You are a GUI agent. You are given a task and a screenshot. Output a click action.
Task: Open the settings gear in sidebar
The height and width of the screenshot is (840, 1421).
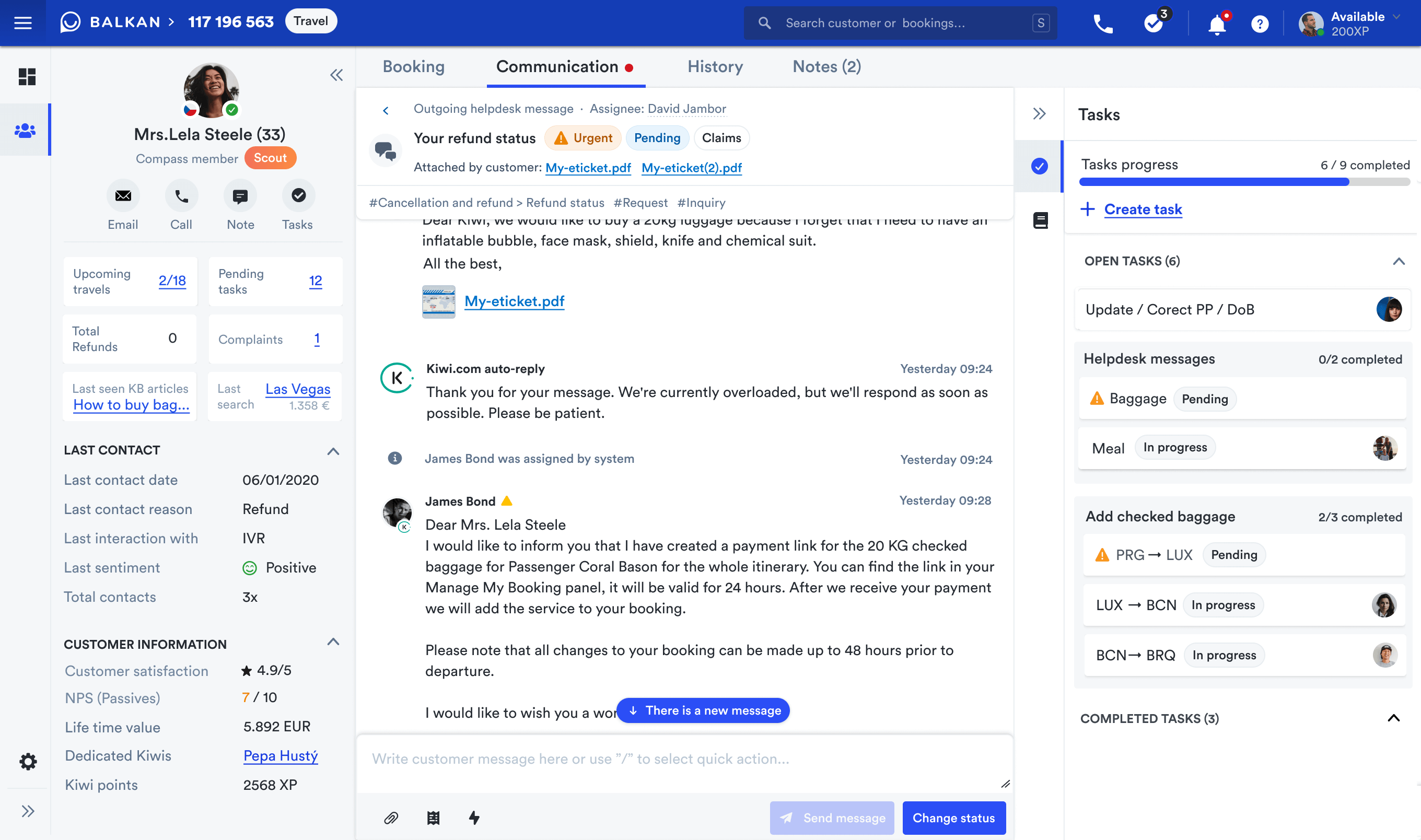coord(28,761)
